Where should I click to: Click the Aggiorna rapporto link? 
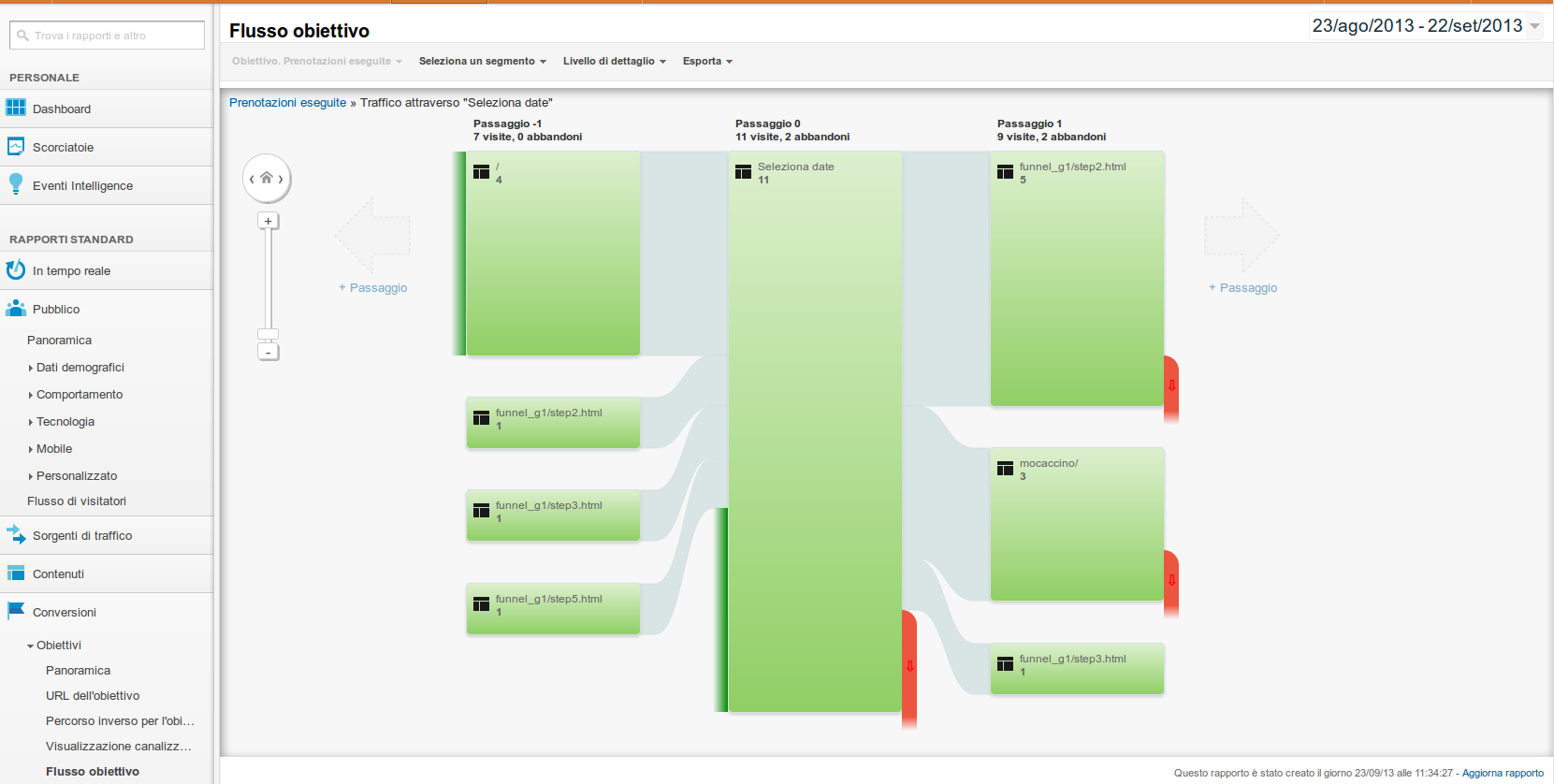pyautogui.click(x=1503, y=773)
